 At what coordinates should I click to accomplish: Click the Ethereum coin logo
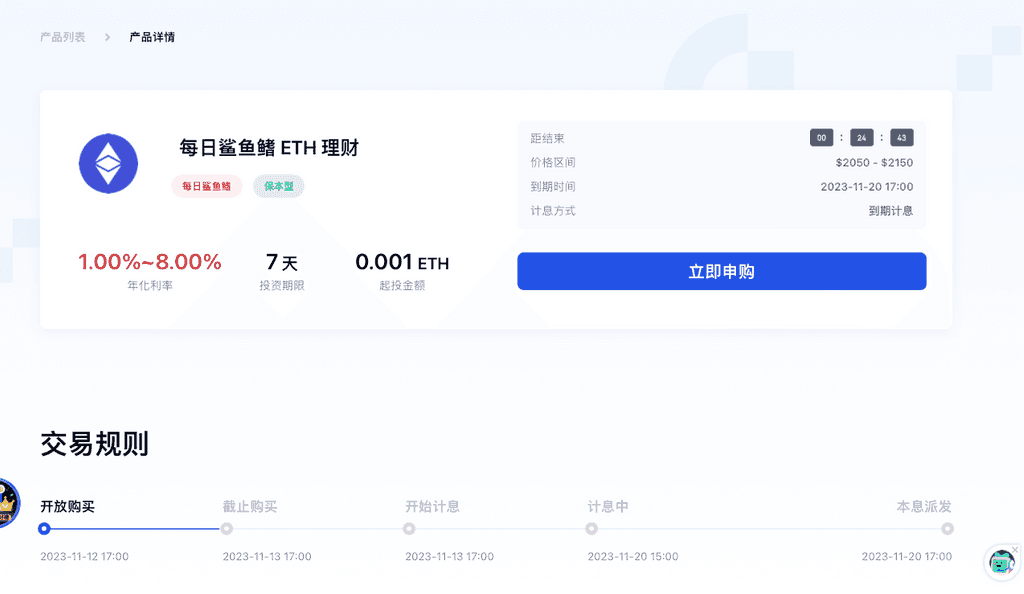coord(108,163)
